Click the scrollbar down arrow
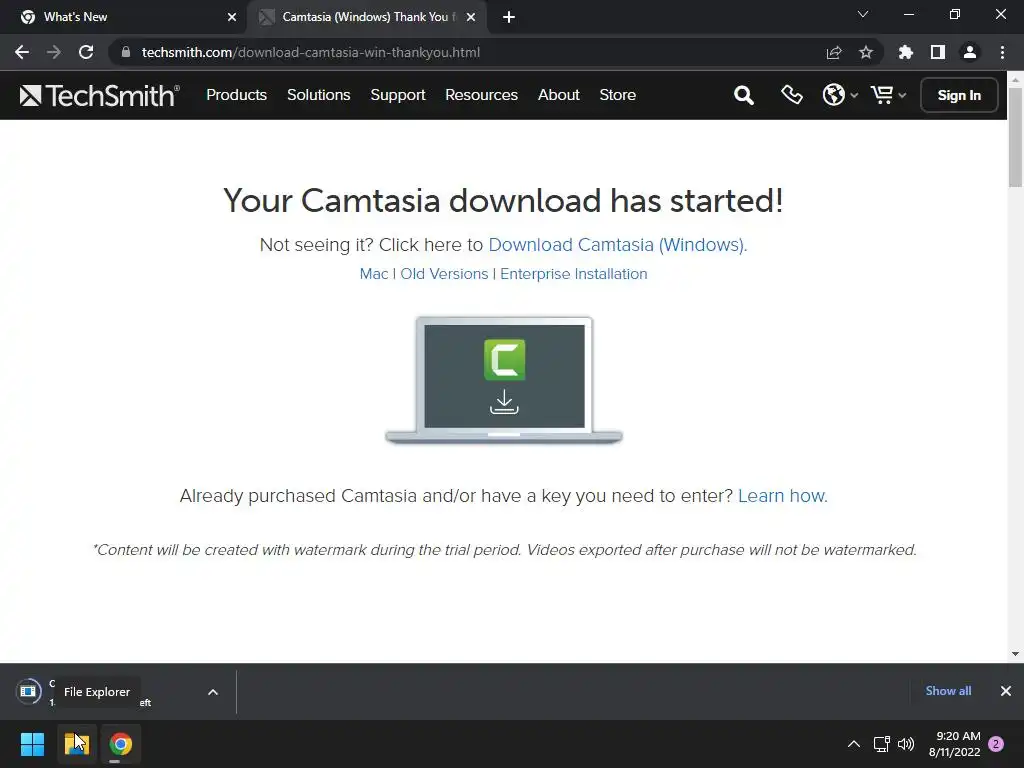The image size is (1024, 768). click(x=1015, y=654)
